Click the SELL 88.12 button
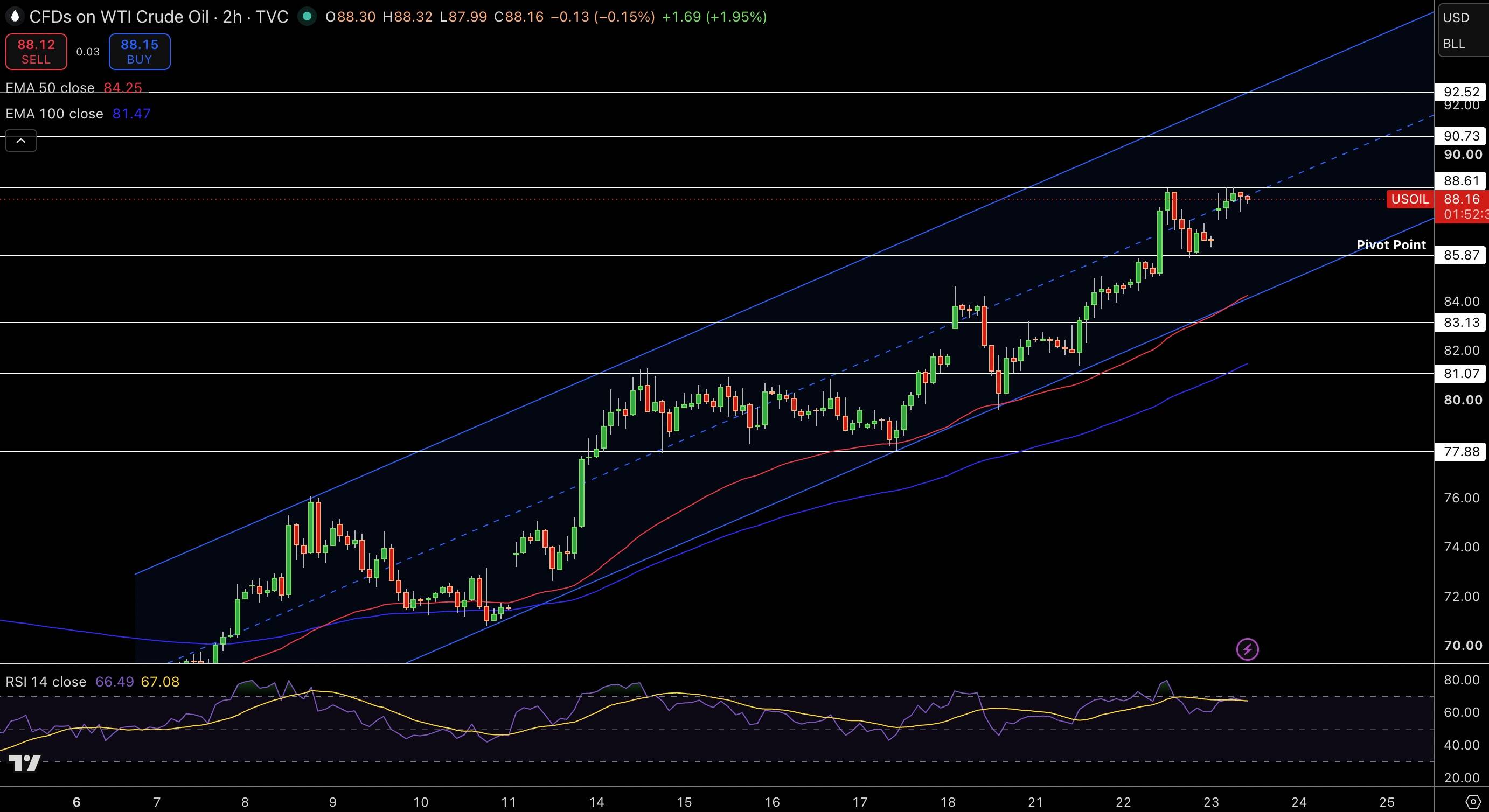Image resolution: width=1489 pixels, height=812 pixels. 37,52
